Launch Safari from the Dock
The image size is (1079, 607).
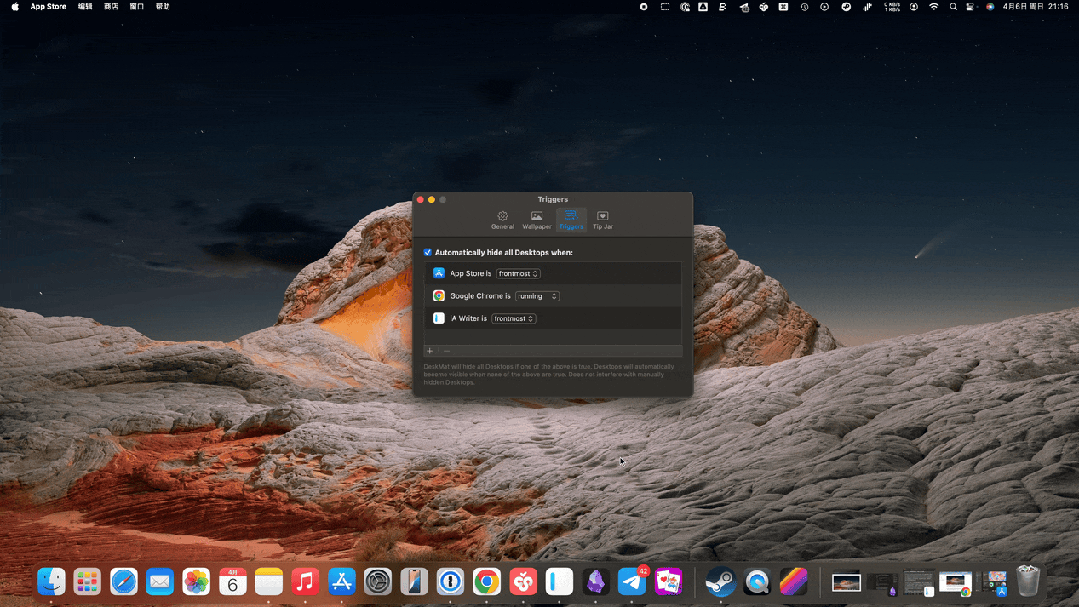[124, 582]
